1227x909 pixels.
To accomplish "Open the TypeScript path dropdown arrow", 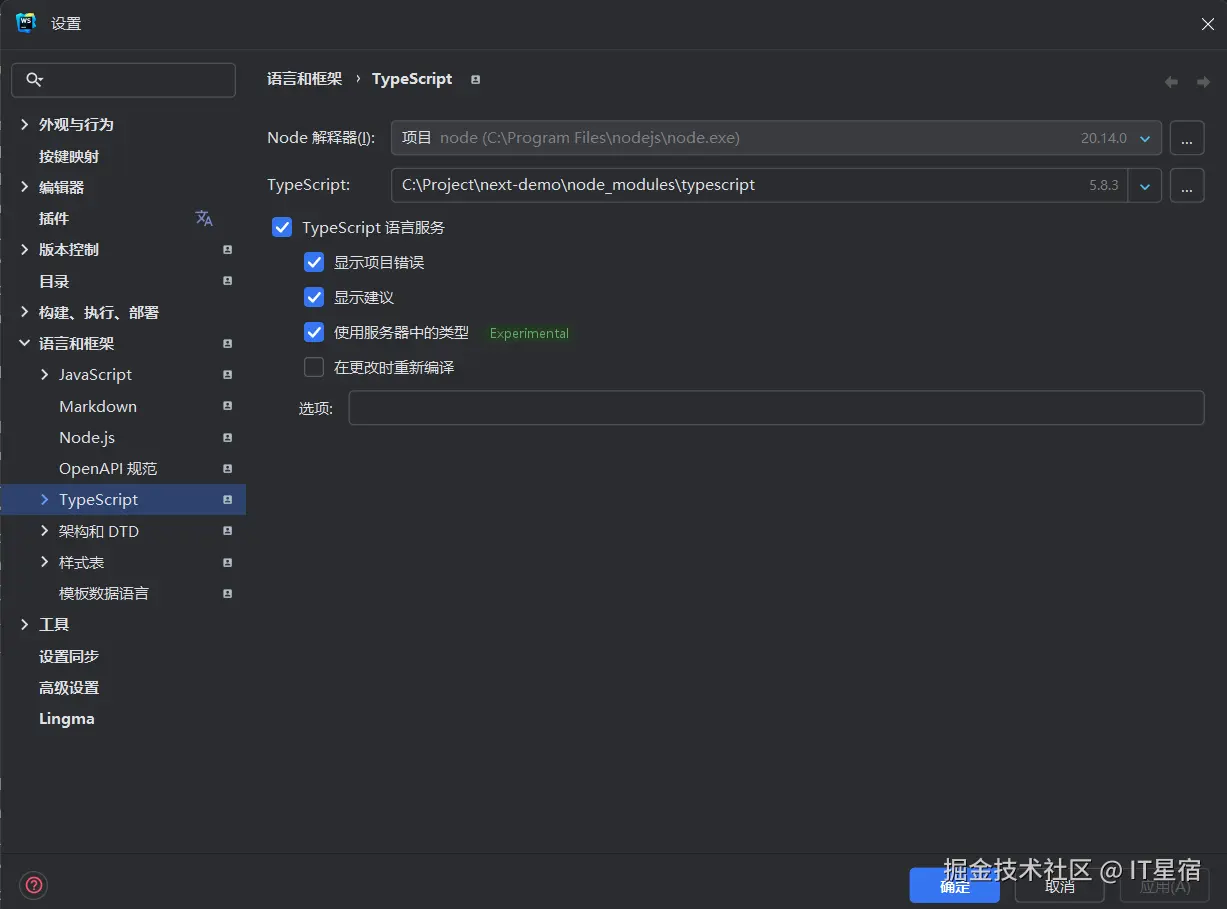I will [1145, 185].
